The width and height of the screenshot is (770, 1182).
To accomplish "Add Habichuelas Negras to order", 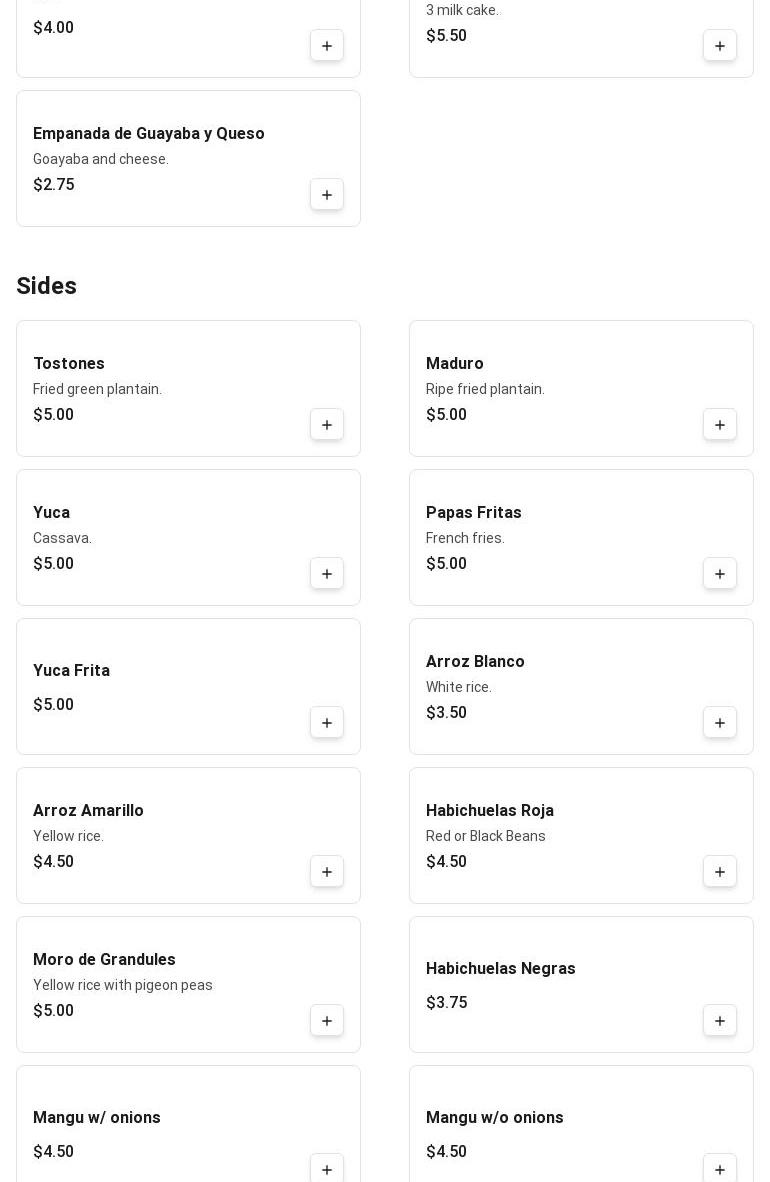I will [x=720, y=1021].
